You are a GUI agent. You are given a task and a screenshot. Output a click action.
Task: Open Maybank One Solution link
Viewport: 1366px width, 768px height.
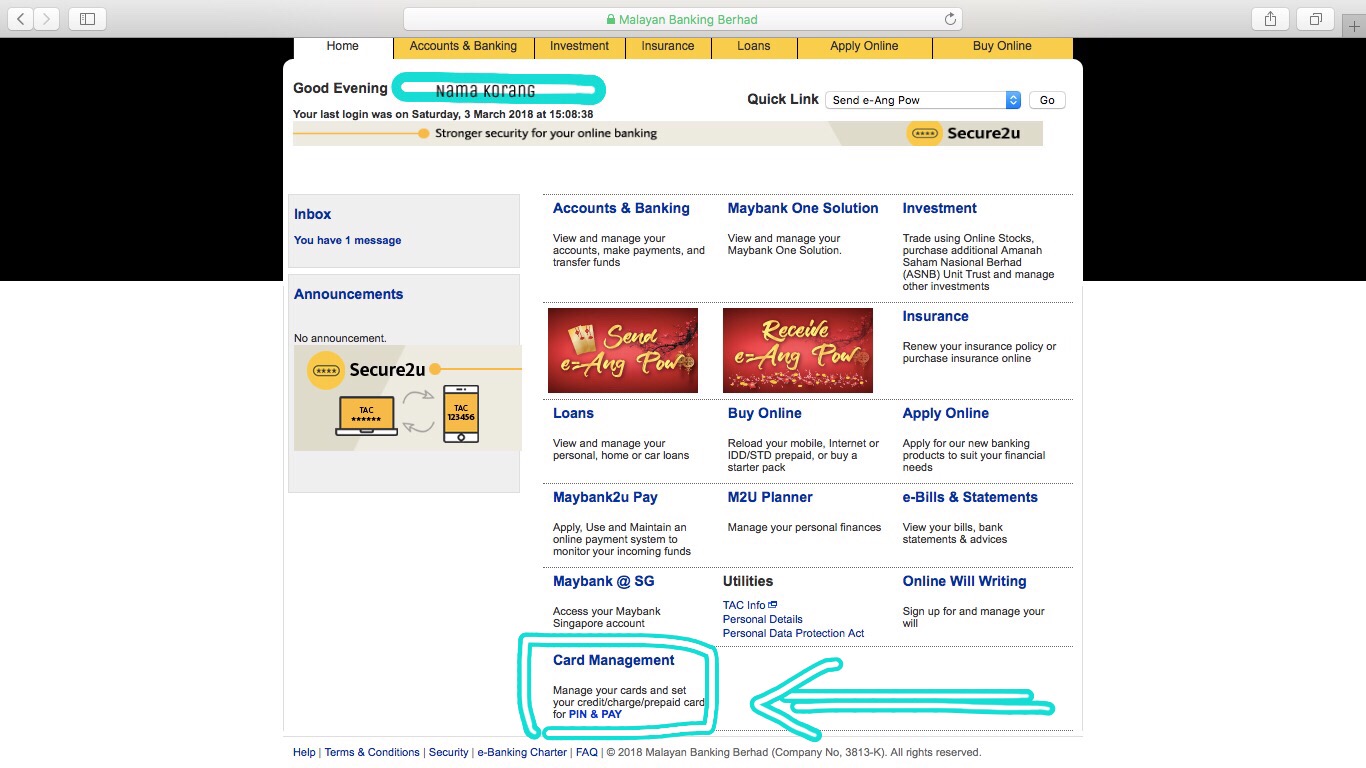[803, 208]
